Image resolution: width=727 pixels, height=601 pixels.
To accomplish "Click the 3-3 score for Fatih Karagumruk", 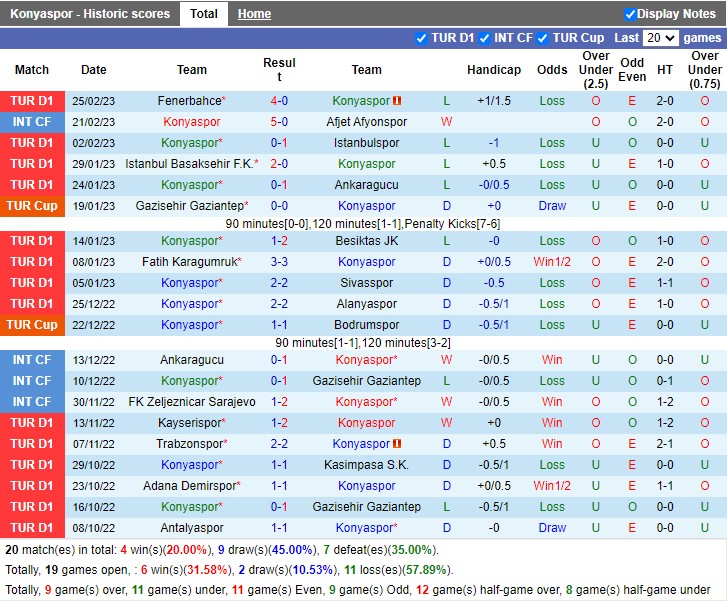I will click(279, 262).
